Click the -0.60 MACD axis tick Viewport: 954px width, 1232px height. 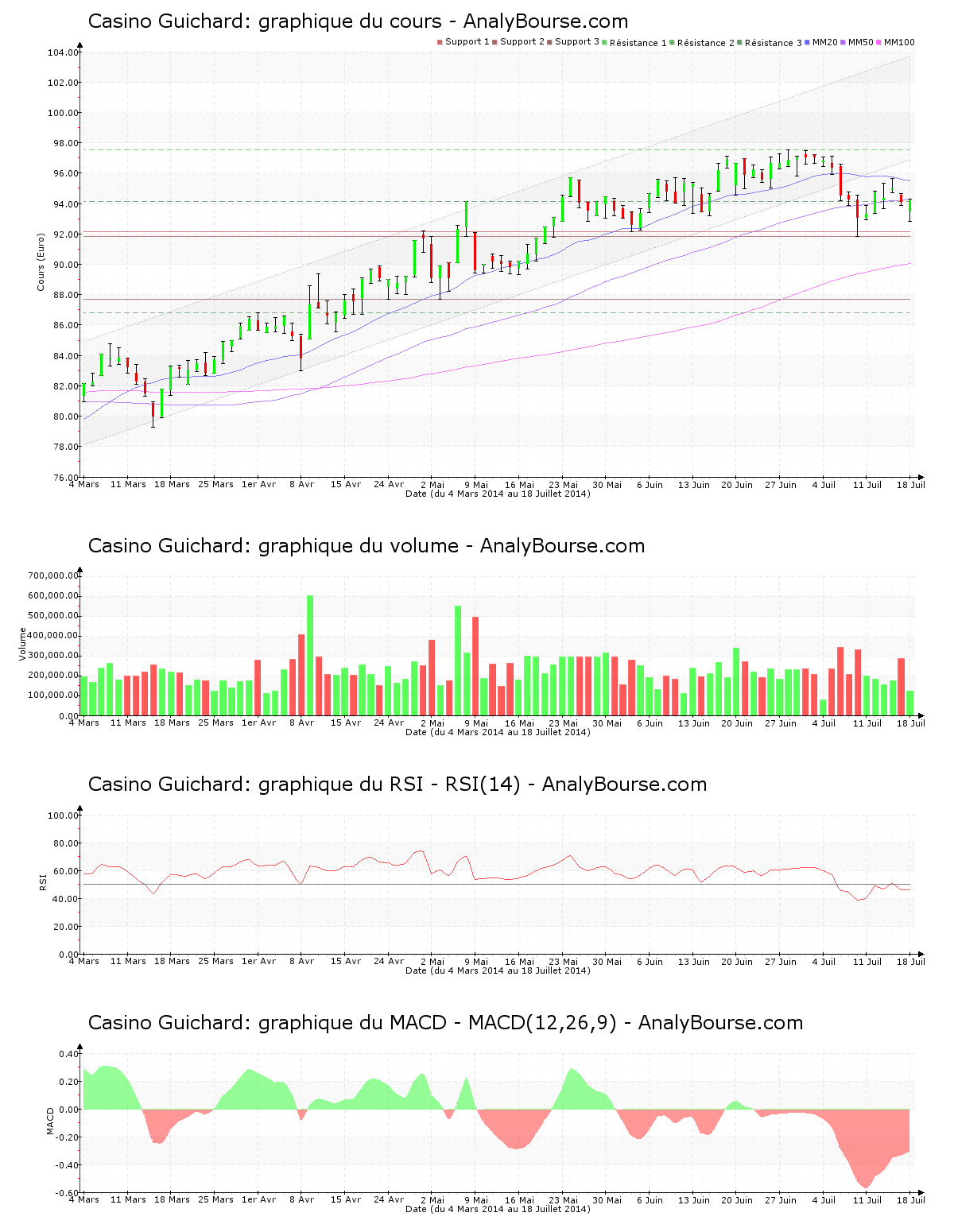(68, 1193)
